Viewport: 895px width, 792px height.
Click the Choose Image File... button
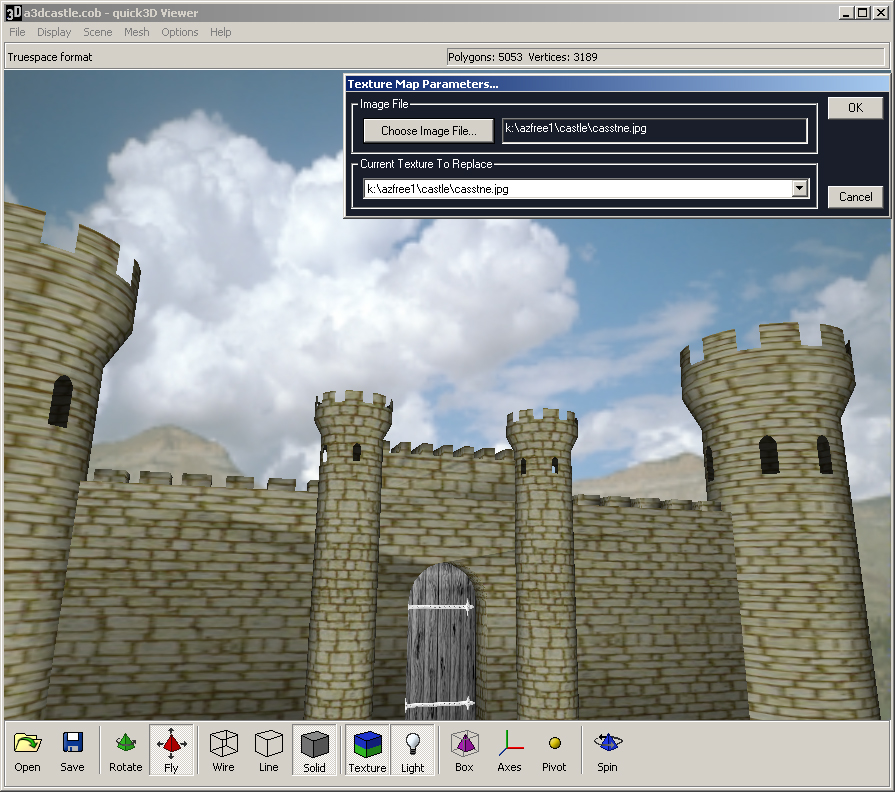(x=429, y=131)
